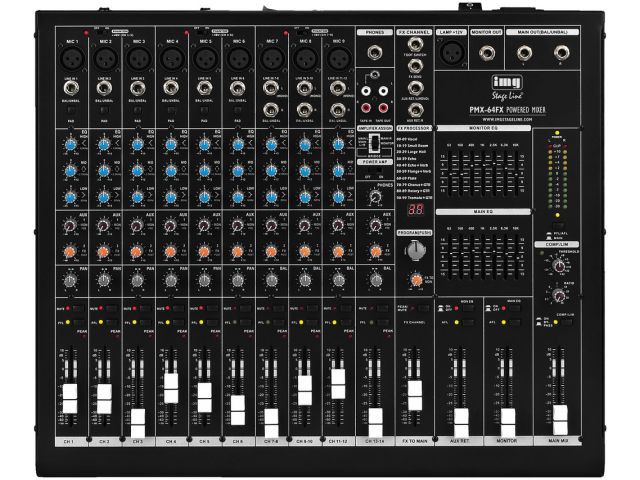Click the FOOT SWITCH jack in FX CHANNEL
640x480 pixels.
pos(415,44)
